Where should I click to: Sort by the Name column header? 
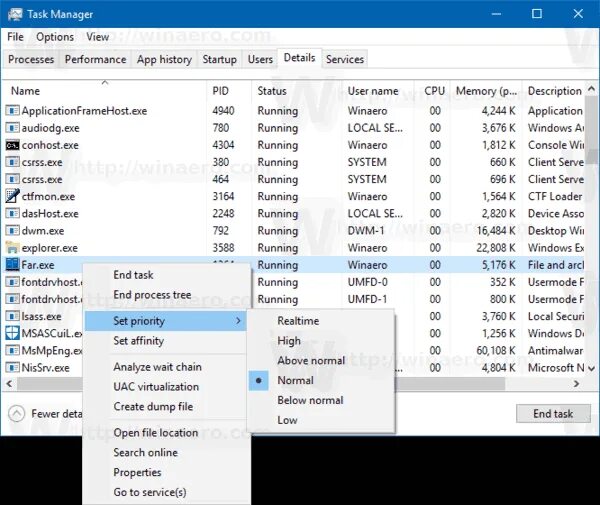105,91
